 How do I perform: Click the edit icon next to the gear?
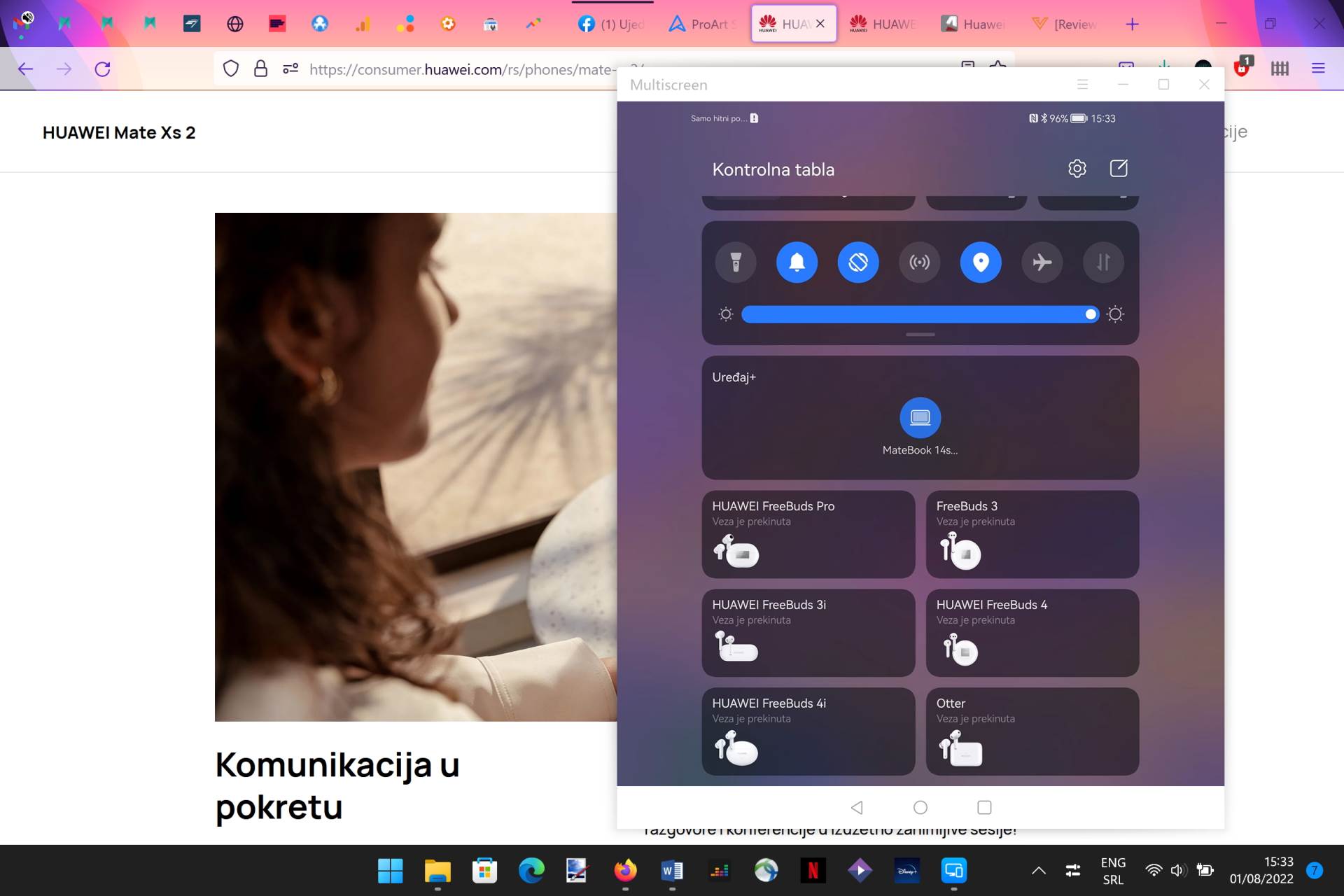pyautogui.click(x=1119, y=168)
